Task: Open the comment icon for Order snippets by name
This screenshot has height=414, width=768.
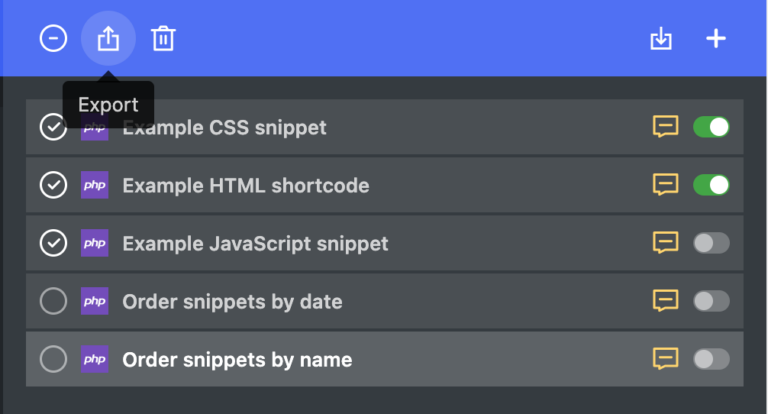Action: pos(666,359)
